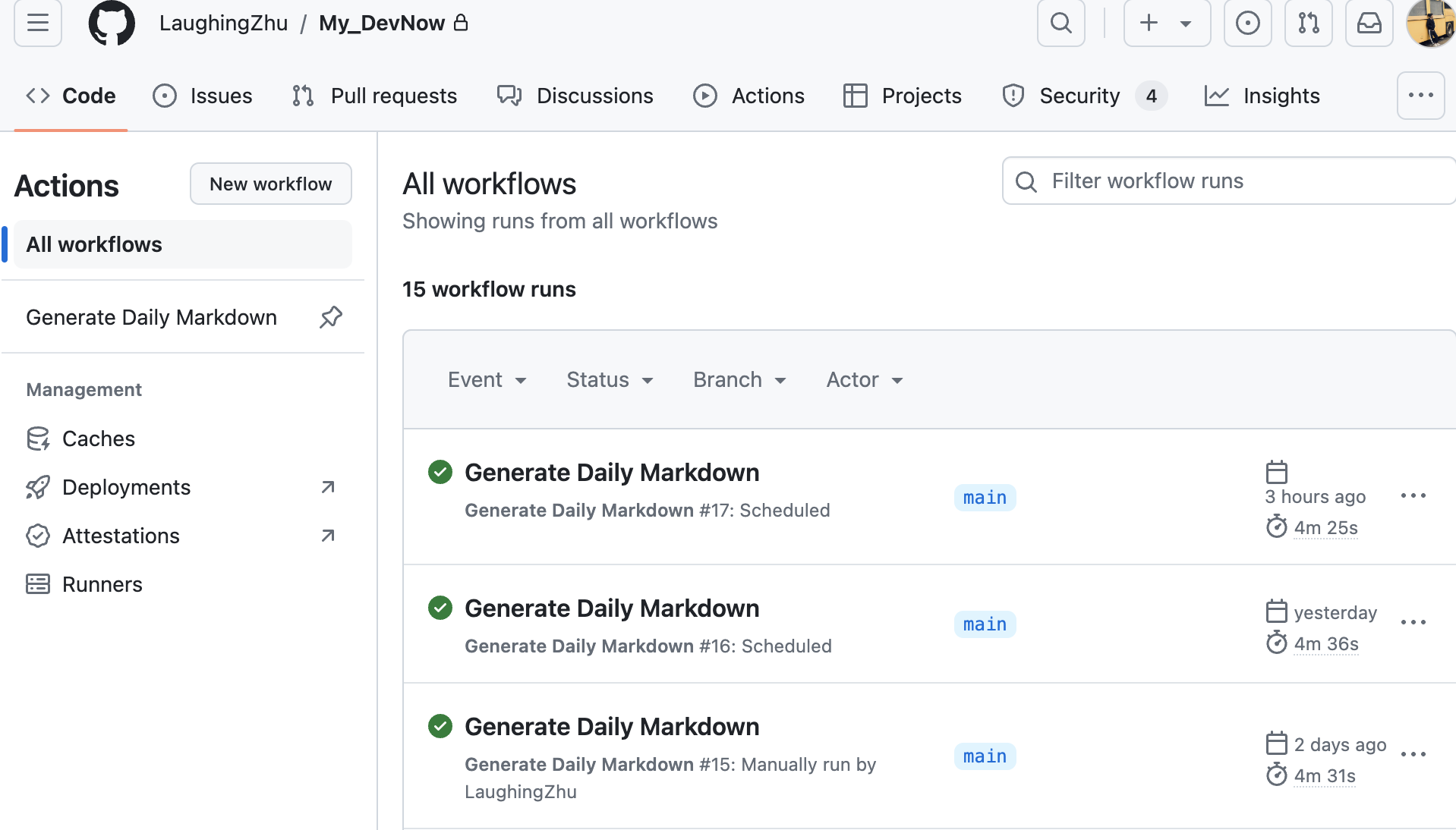This screenshot has height=830, width=1456.
Task: Switch to the Security tab
Action: pyautogui.click(x=1084, y=96)
